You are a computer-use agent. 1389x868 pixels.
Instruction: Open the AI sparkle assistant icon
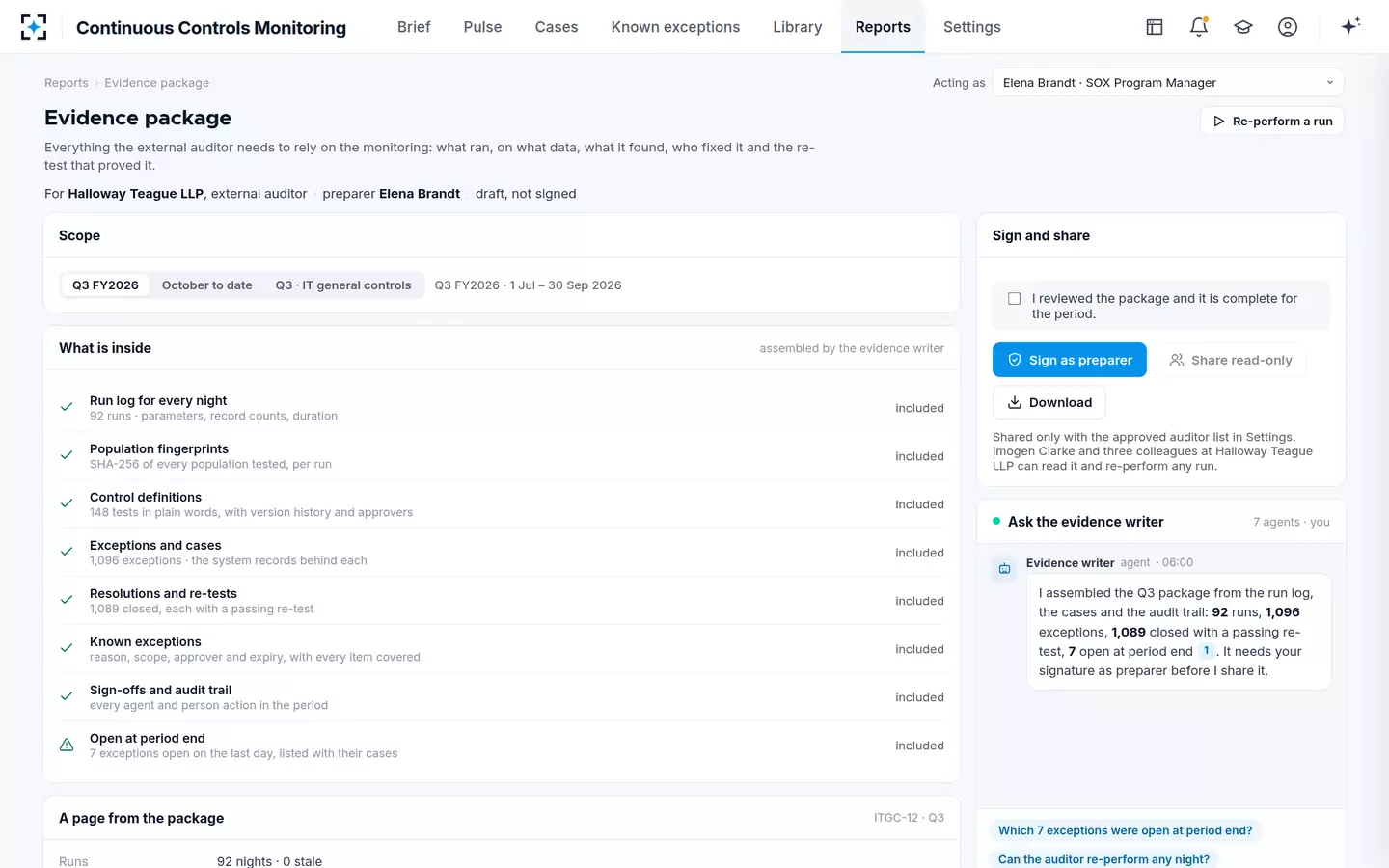(x=1350, y=26)
